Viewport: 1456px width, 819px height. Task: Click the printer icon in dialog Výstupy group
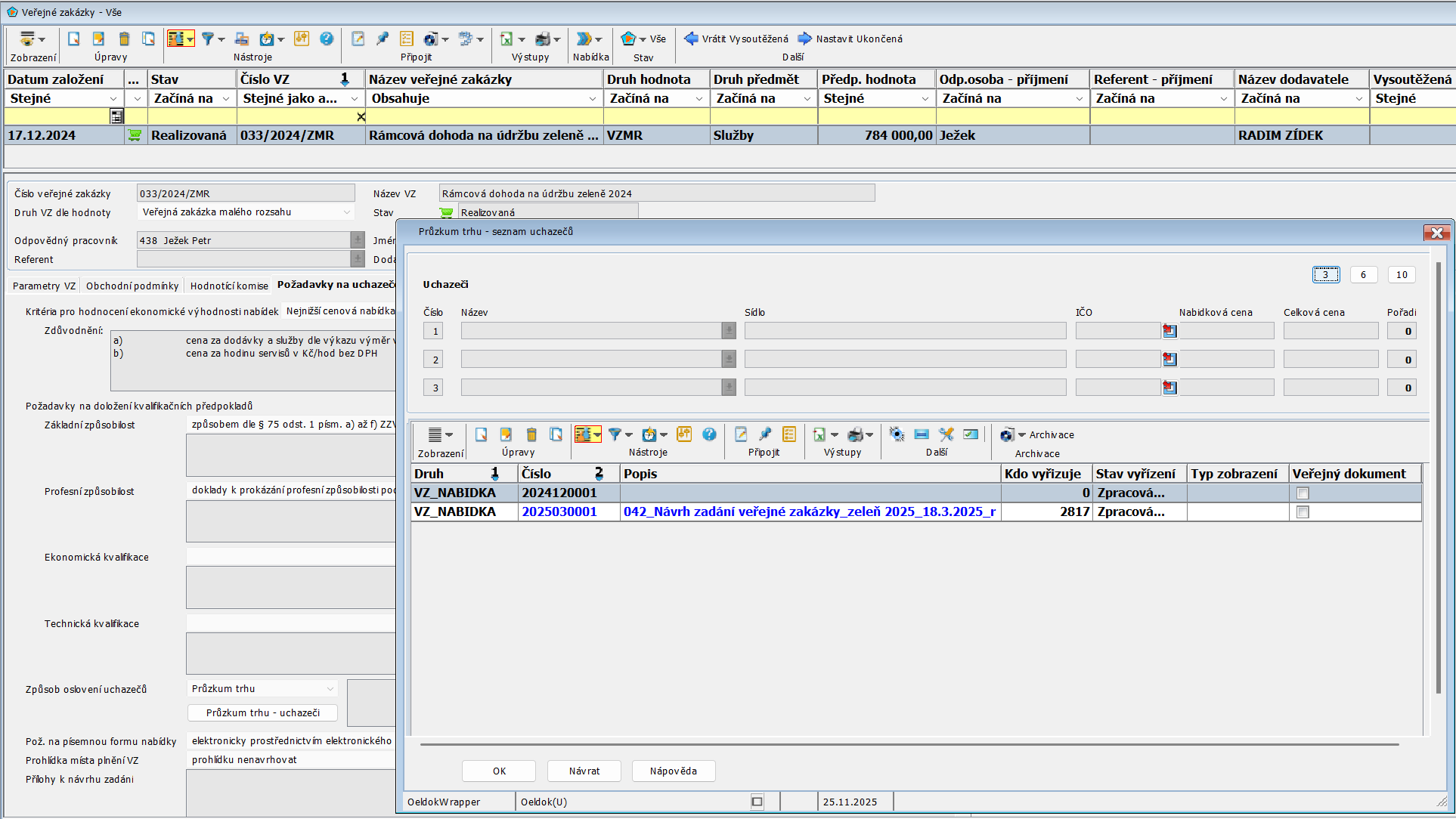coord(856,434)
